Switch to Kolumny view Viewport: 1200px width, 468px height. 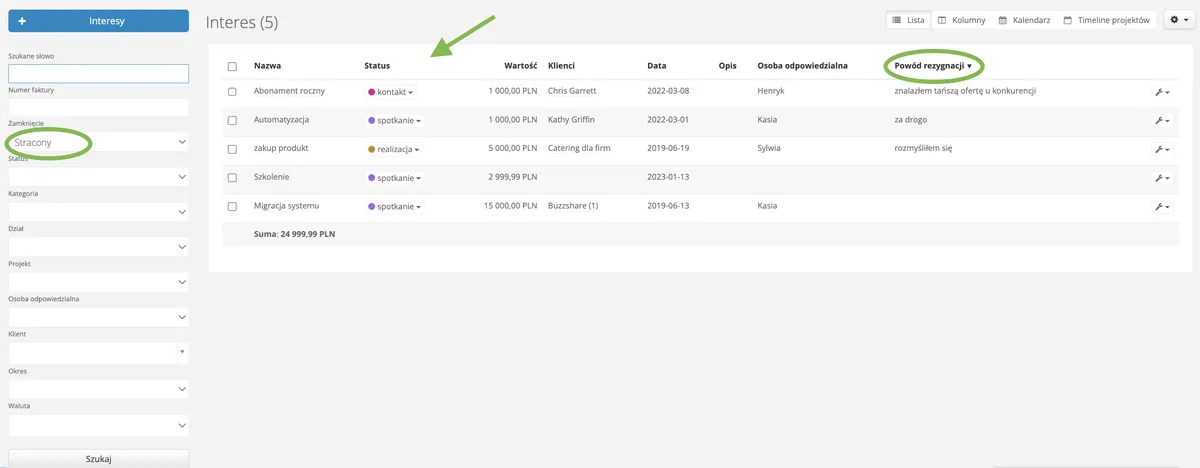(x=961, y=20)
